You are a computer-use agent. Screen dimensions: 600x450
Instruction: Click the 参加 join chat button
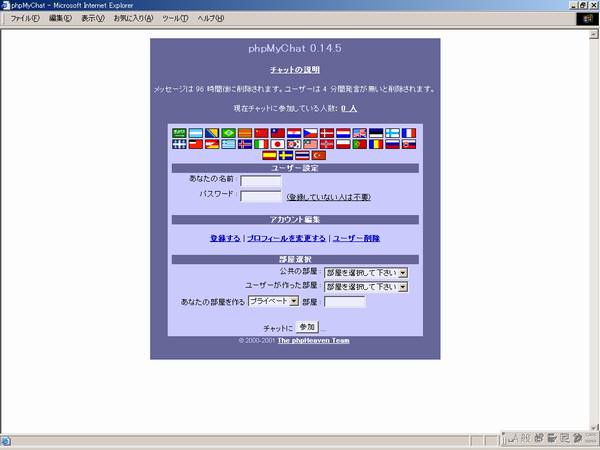(307, 327)
